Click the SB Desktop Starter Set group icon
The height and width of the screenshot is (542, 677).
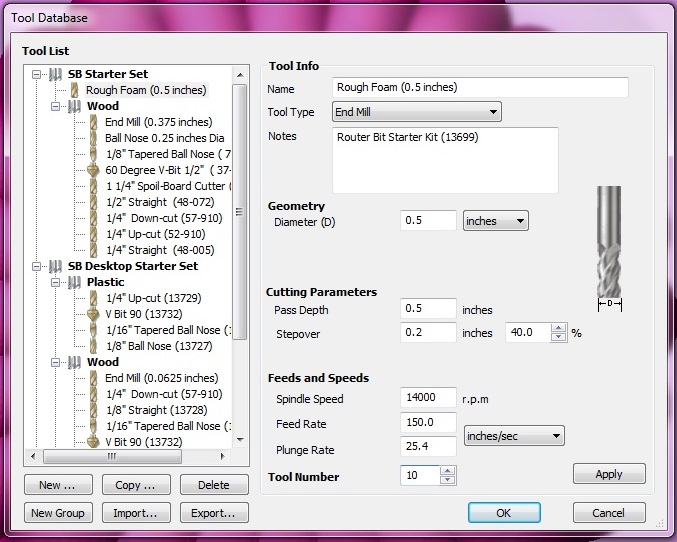click(x=55, y=266)
